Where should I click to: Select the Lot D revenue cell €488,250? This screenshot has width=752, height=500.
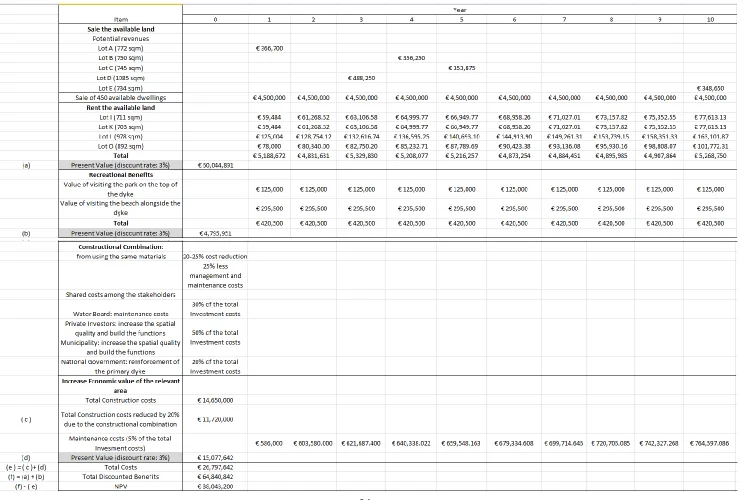[361, 78]
